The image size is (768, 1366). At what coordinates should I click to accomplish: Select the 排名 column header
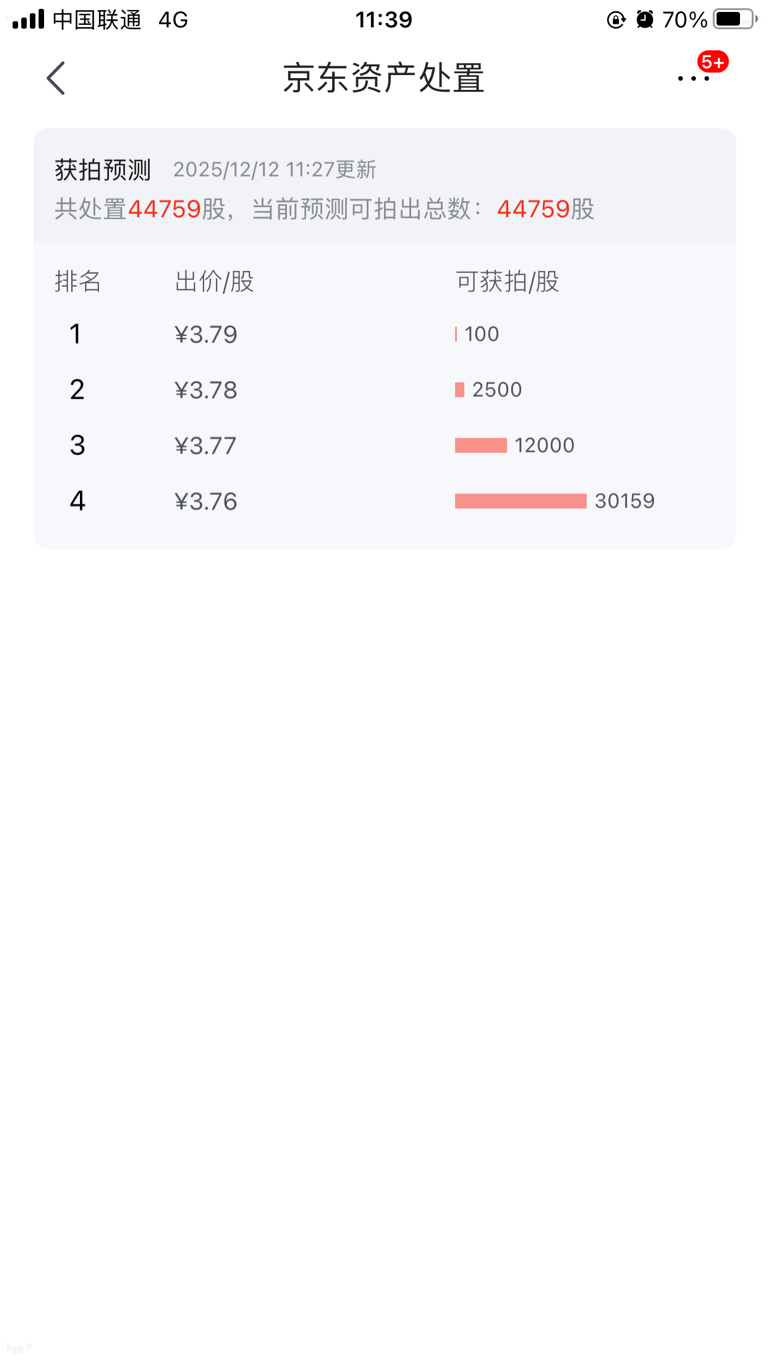(78, 282)
